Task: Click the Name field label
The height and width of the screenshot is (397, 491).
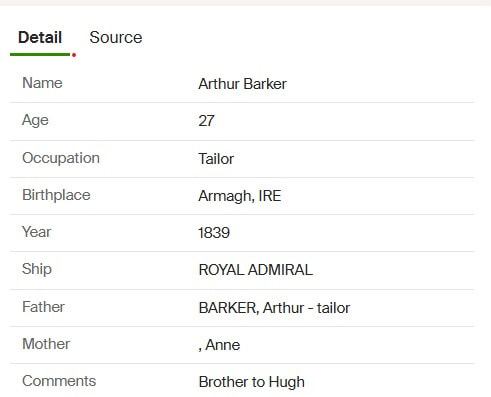Action: coord(42,83)
